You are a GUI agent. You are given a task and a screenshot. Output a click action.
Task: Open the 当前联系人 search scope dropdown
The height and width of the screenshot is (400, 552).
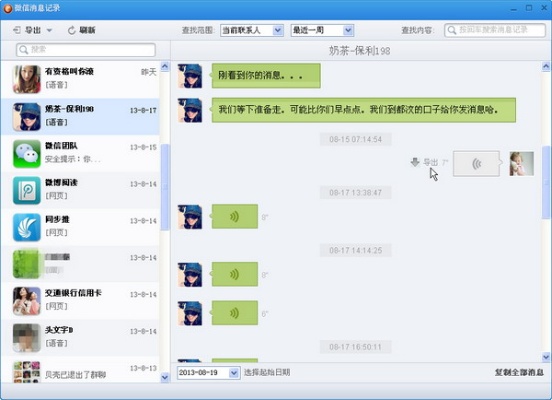pos(252,30)
